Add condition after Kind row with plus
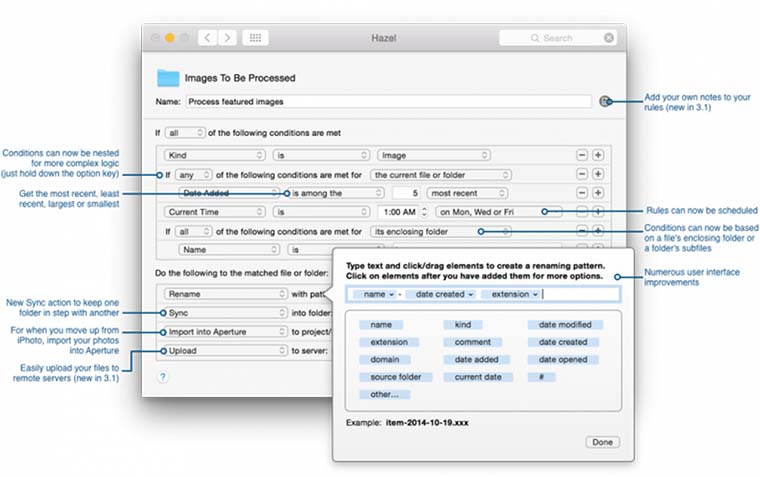This screenshot has width=760, height=477. point(598,155)
